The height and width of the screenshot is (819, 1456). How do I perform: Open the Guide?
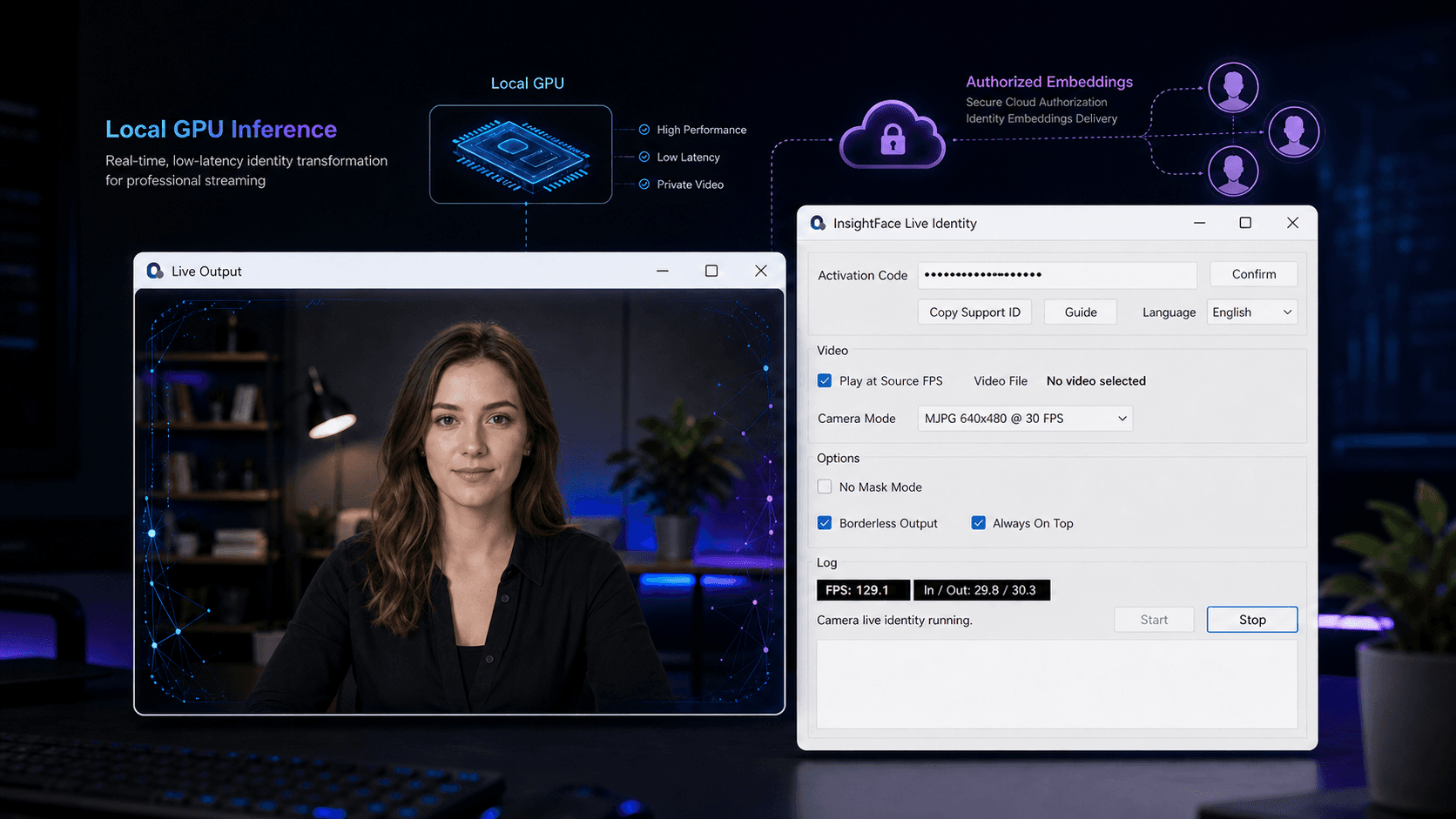[x=1081, y=312]
